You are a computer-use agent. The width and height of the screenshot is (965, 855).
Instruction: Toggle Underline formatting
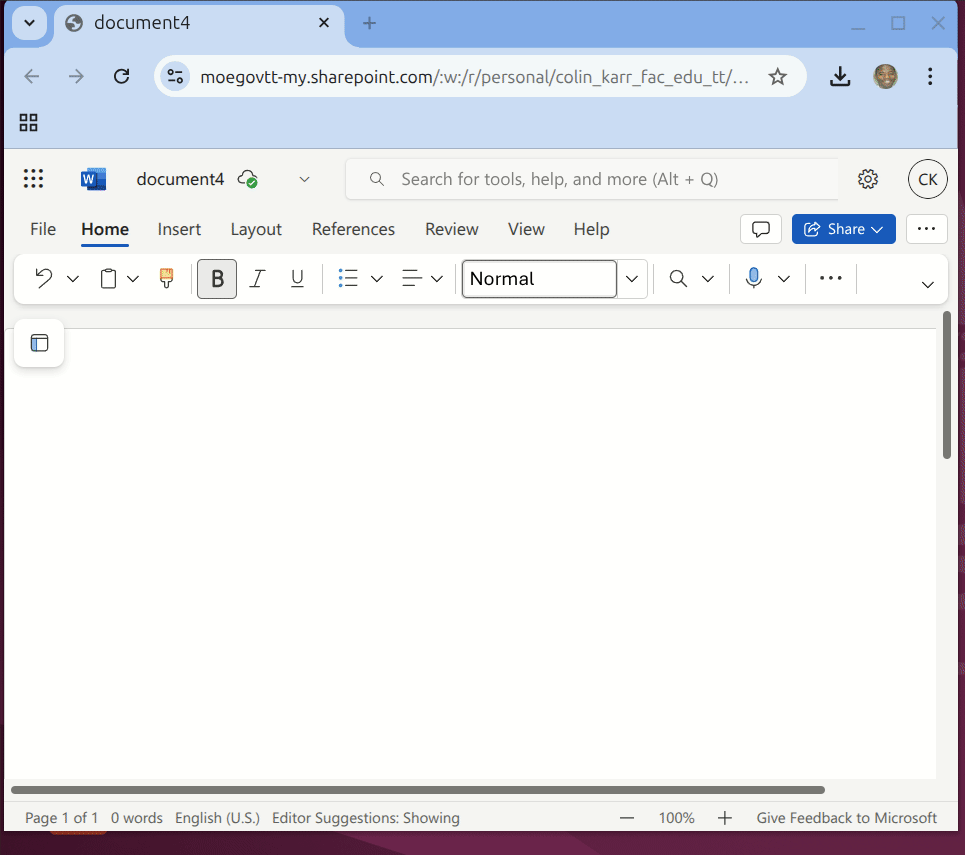[x=297, y=279]
